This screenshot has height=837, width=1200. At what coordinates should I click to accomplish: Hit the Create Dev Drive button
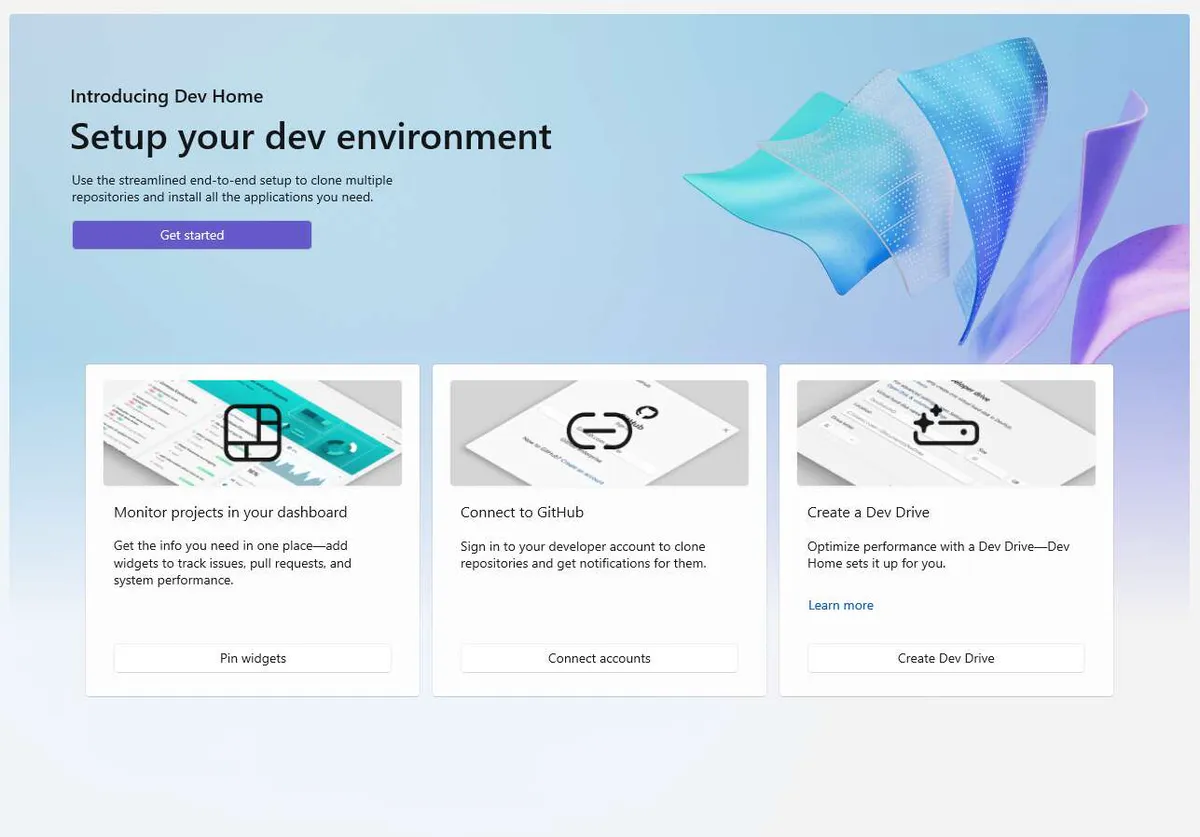tap(945, 658)
